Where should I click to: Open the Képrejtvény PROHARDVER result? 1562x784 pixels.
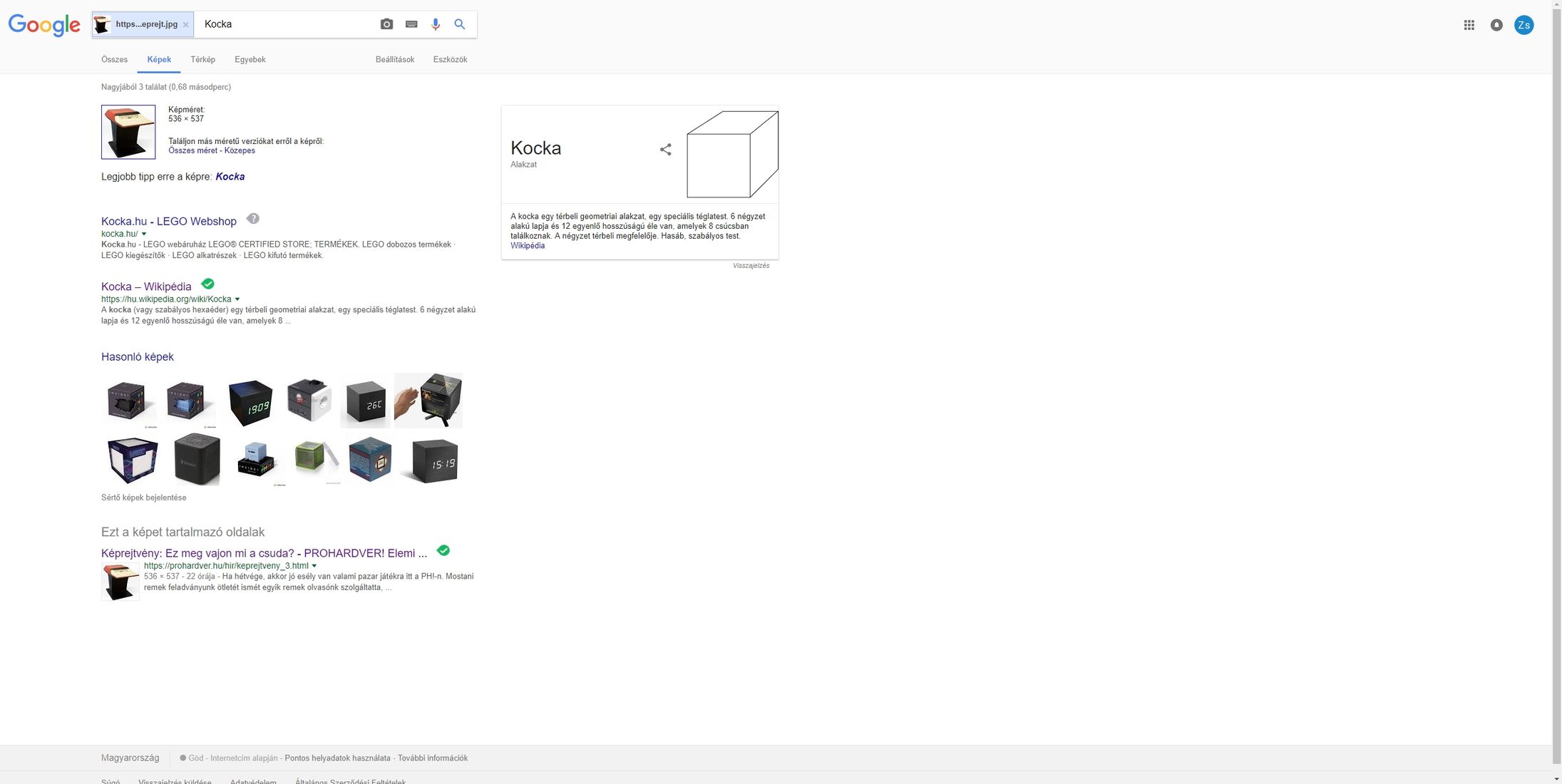pos(264,553)
